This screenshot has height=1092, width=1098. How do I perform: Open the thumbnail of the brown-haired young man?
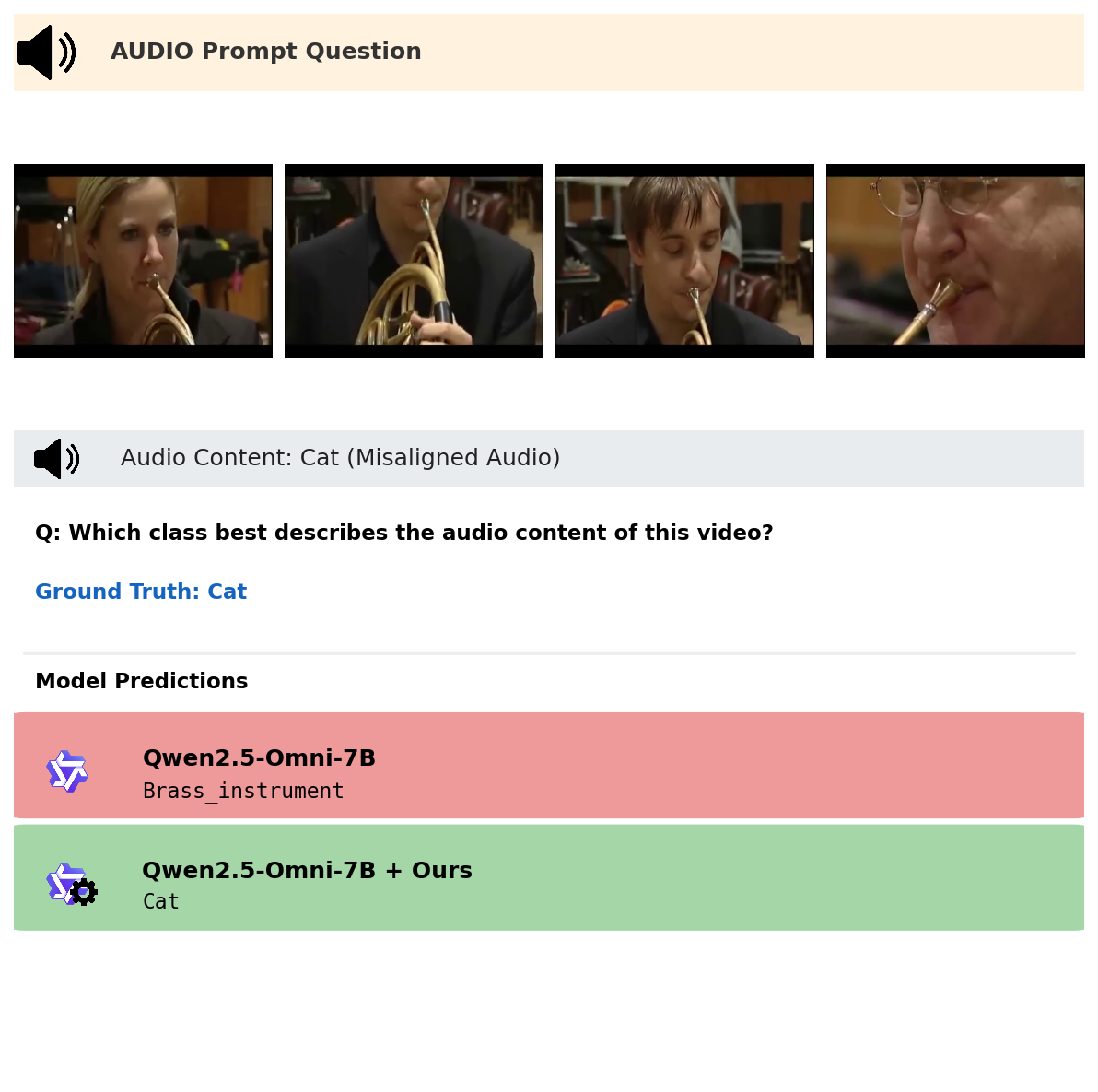coord(684,261)
